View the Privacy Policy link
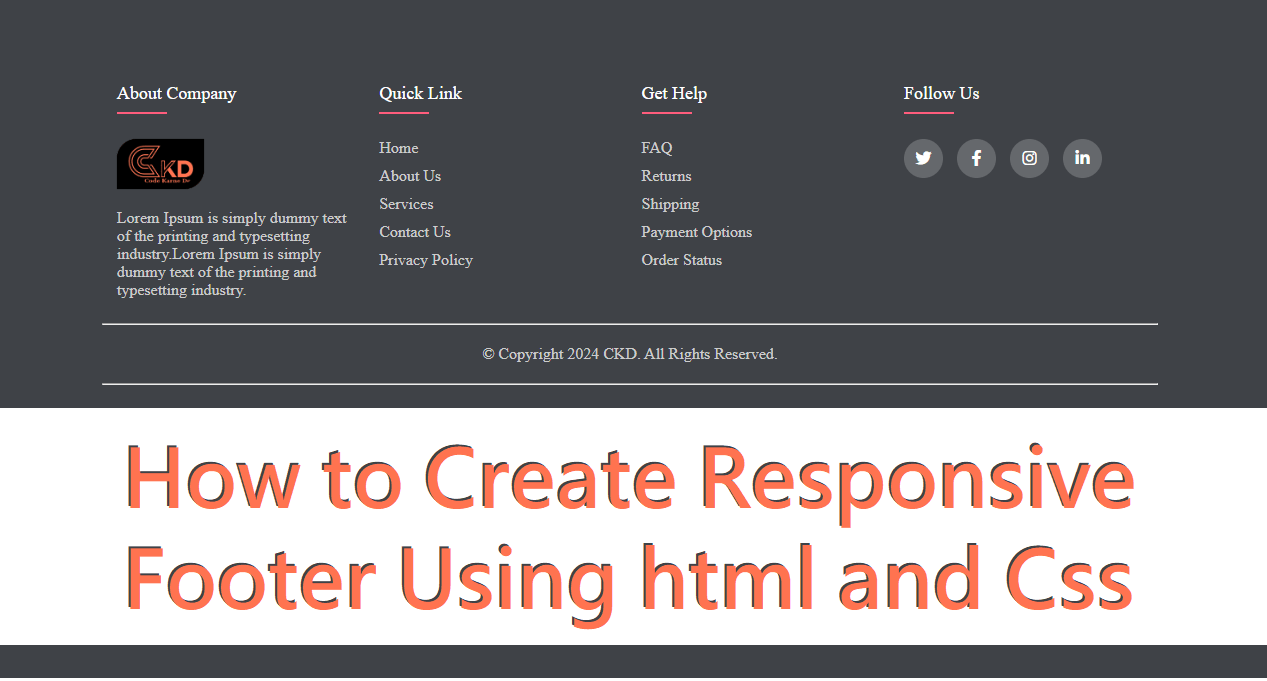 click(425, 260)
